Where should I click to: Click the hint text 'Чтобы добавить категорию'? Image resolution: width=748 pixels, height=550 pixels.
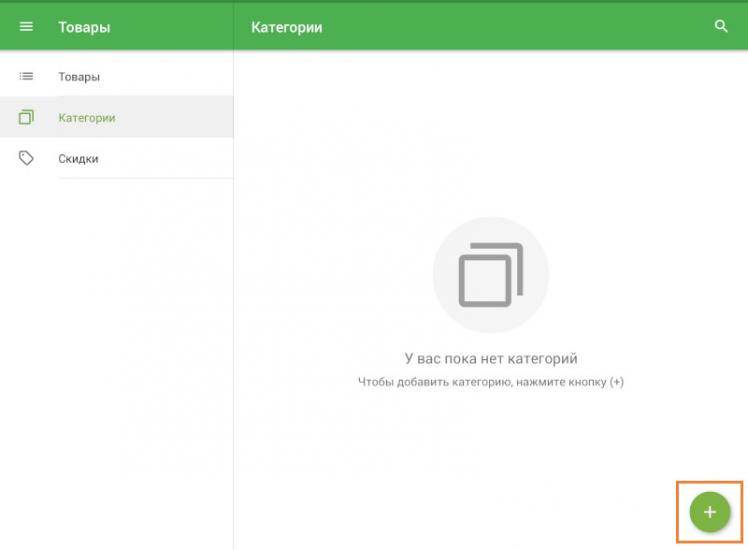[x=435, y=382]
